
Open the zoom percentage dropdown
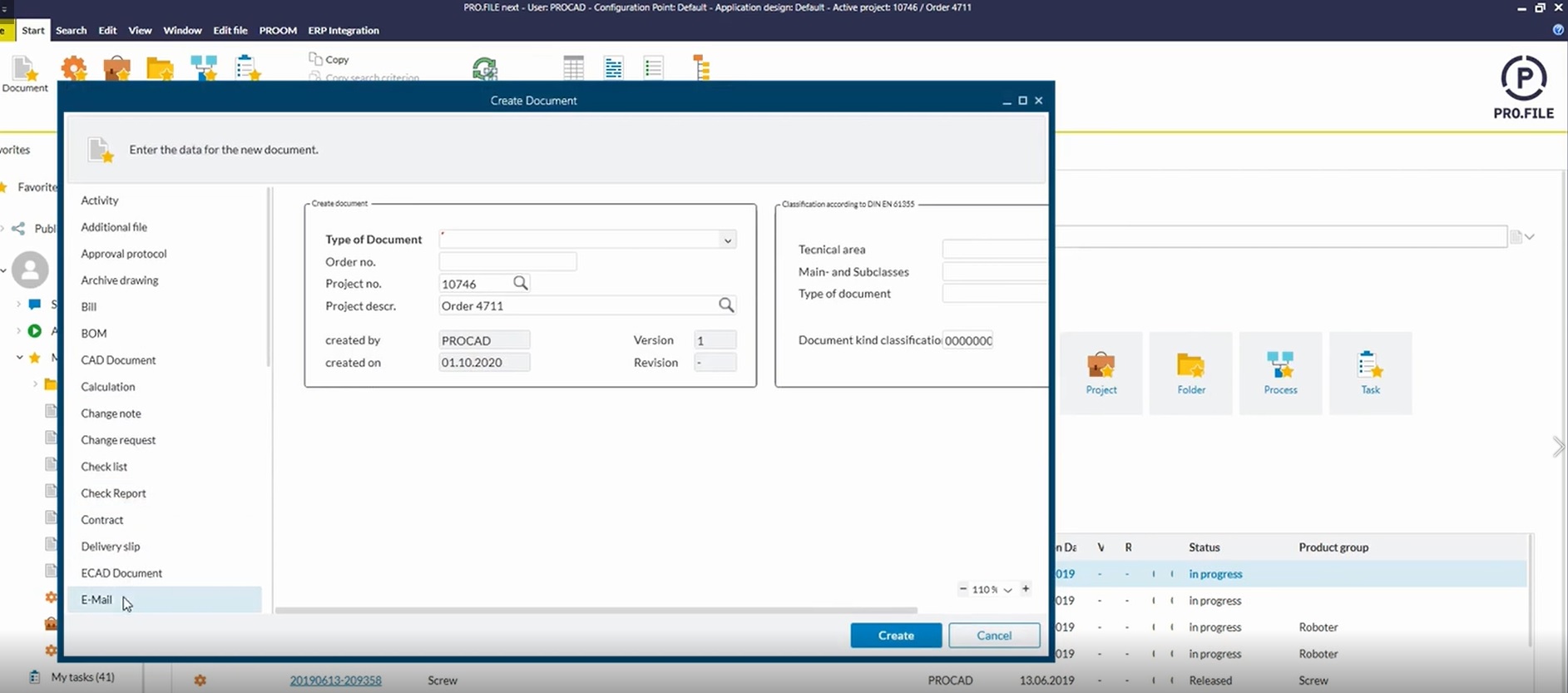pyautogui.click(x=1007, y=590)
